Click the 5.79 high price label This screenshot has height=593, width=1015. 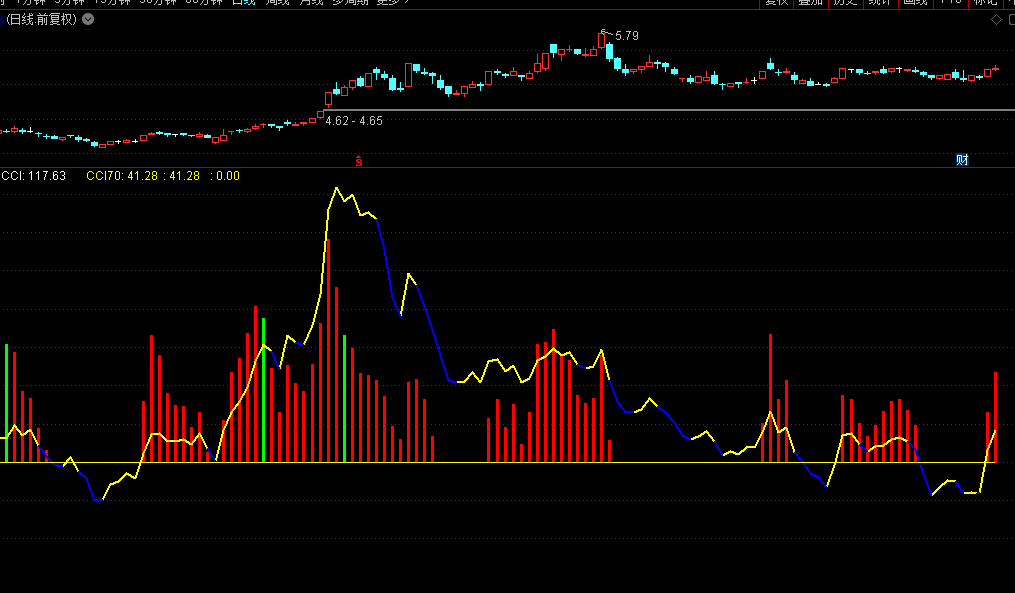click(626, 36)
